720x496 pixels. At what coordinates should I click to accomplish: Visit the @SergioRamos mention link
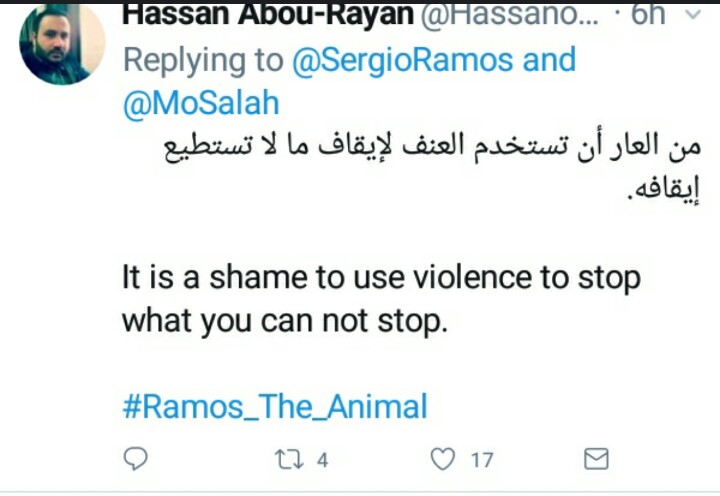(x=402, y=60)
